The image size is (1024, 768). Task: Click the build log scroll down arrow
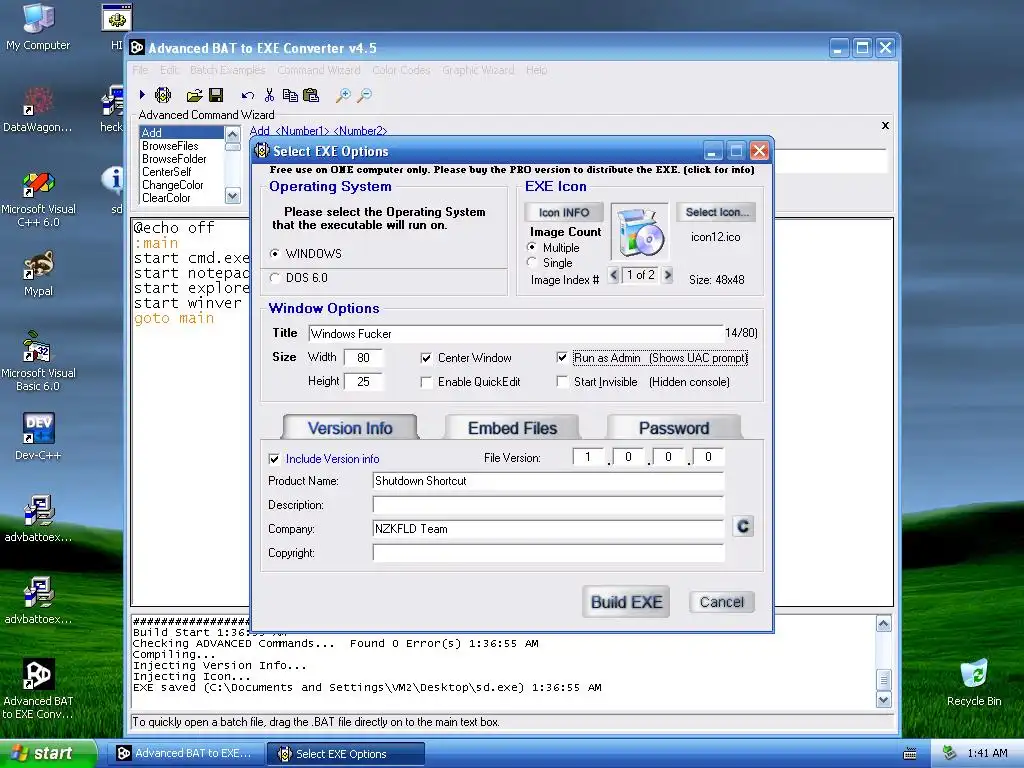coord(884,700)
